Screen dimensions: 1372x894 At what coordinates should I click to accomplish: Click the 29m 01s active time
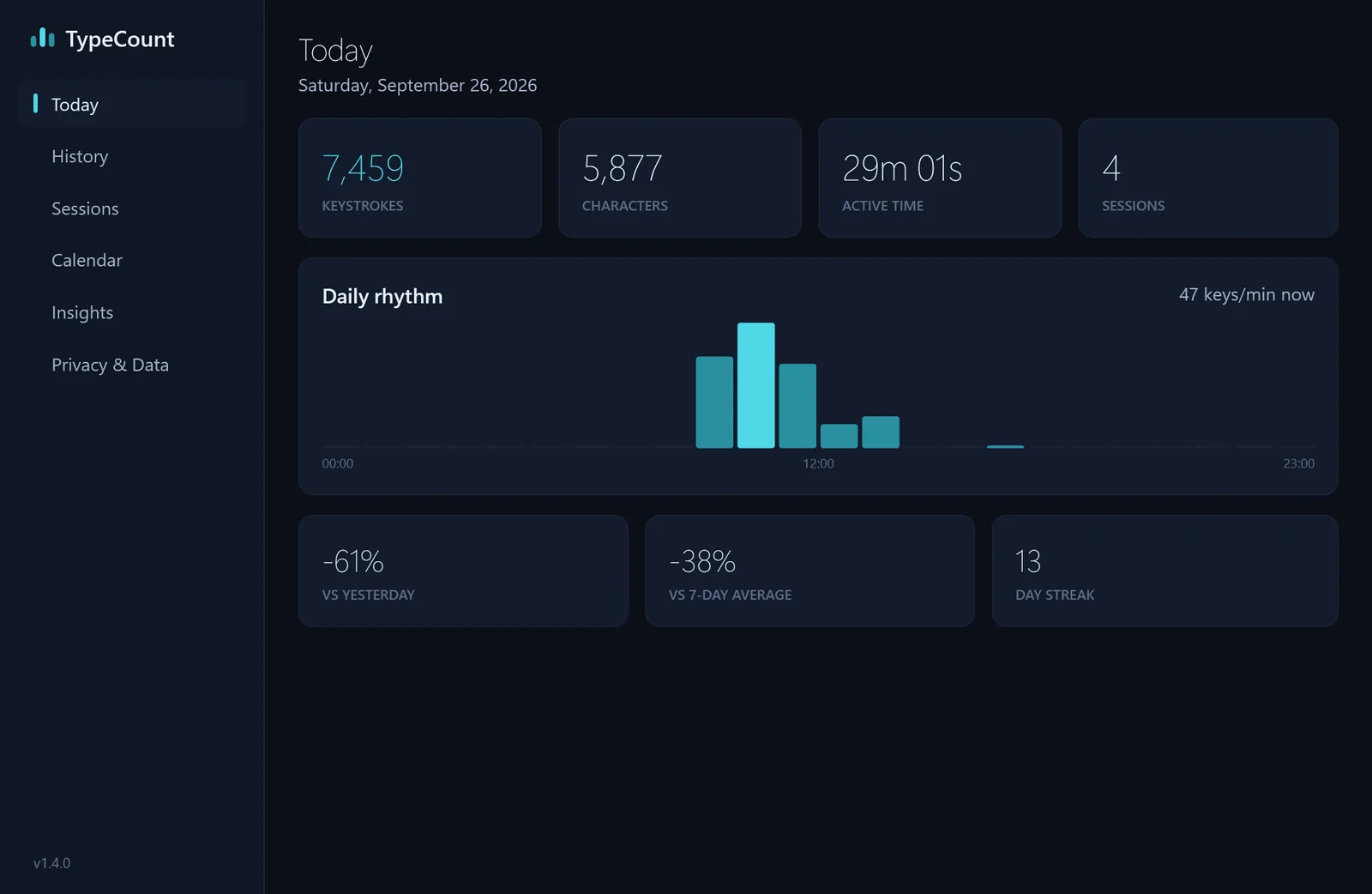pos(902,168)
